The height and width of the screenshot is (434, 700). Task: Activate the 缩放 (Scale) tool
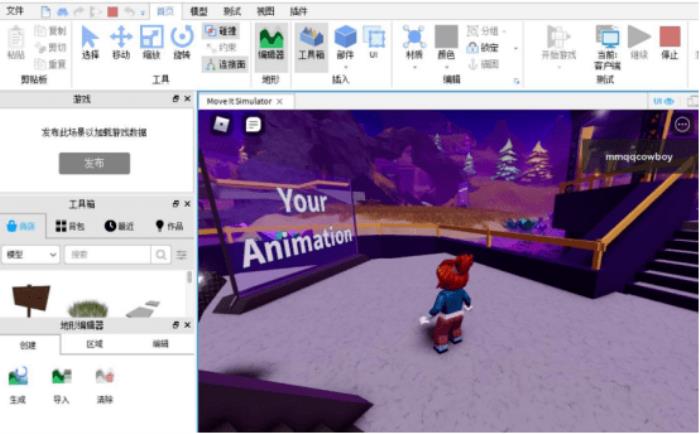point(151,42)
